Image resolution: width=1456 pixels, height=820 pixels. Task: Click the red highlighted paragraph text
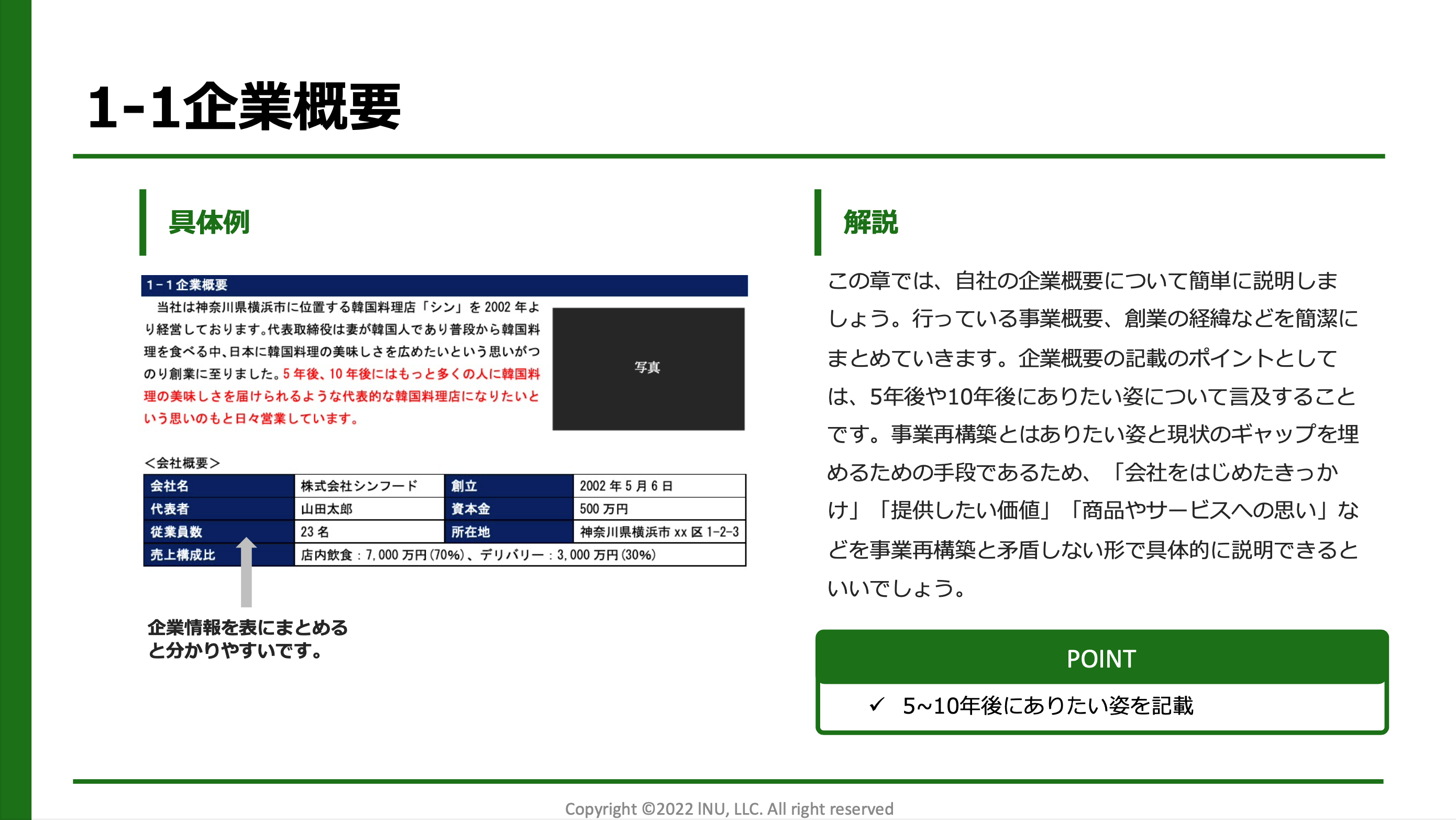point(341,397)
